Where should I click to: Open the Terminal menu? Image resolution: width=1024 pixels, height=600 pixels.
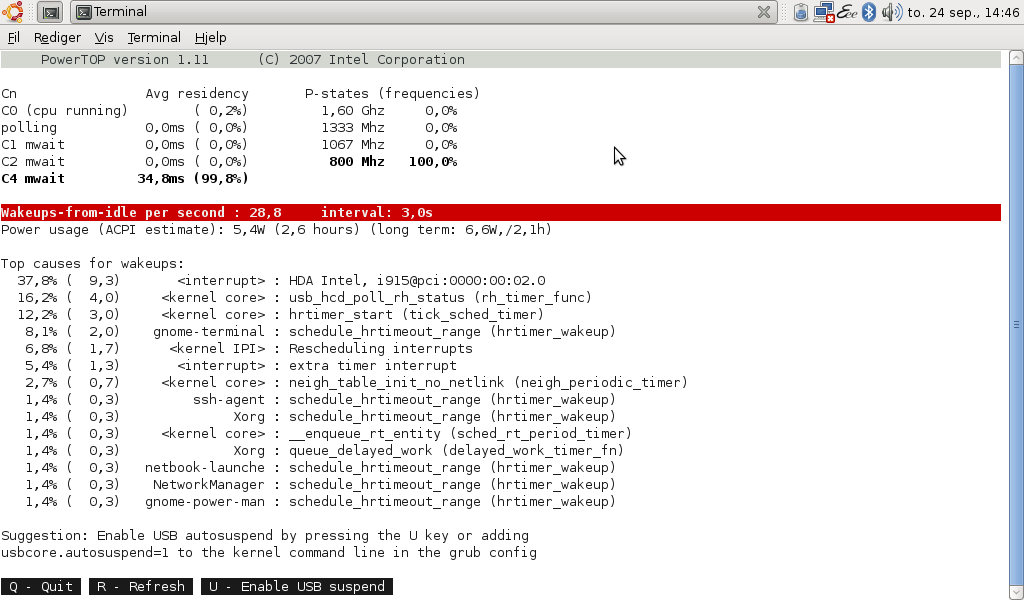pos(154,37)
